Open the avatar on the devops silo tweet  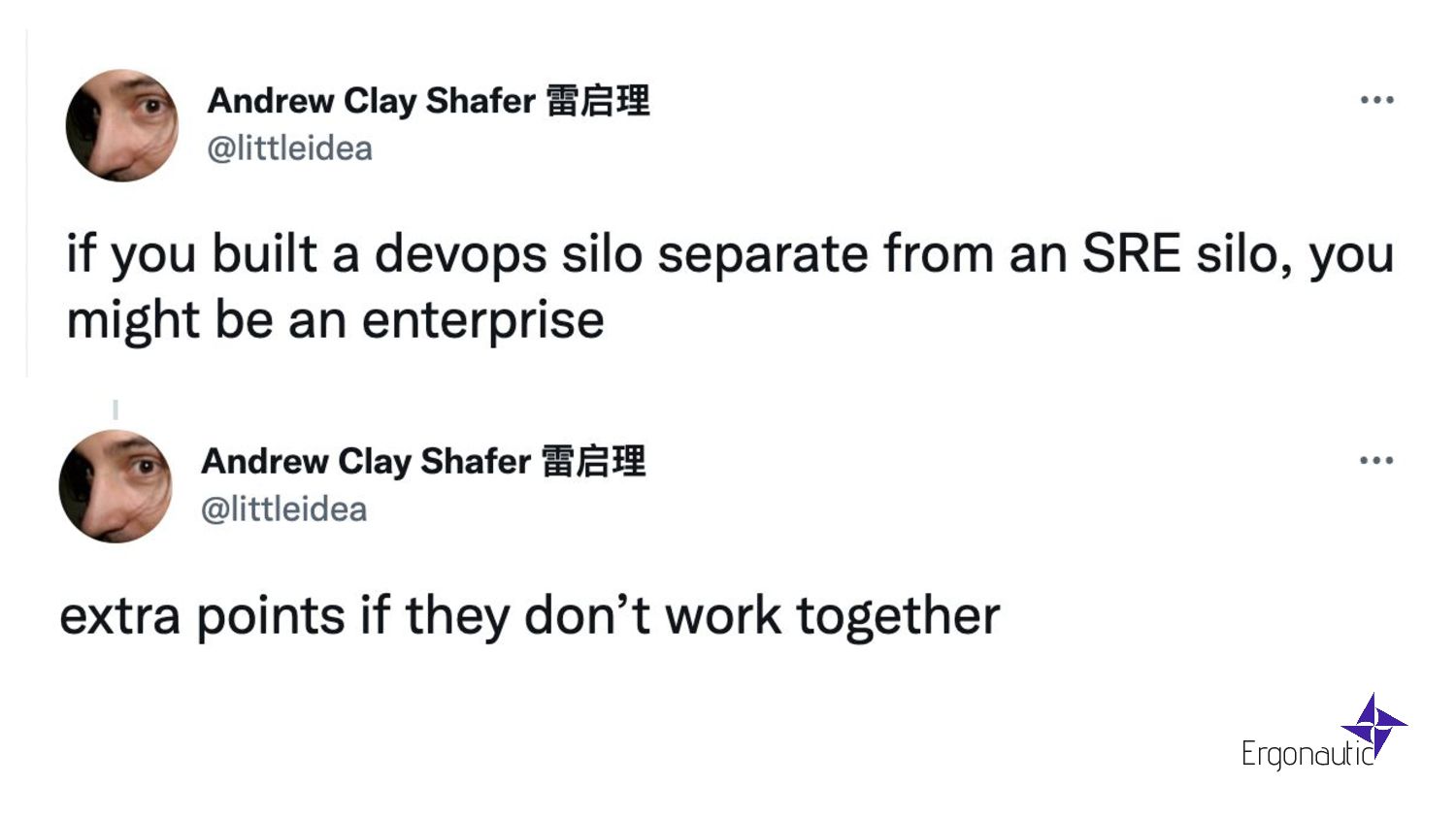pos(122,125)
